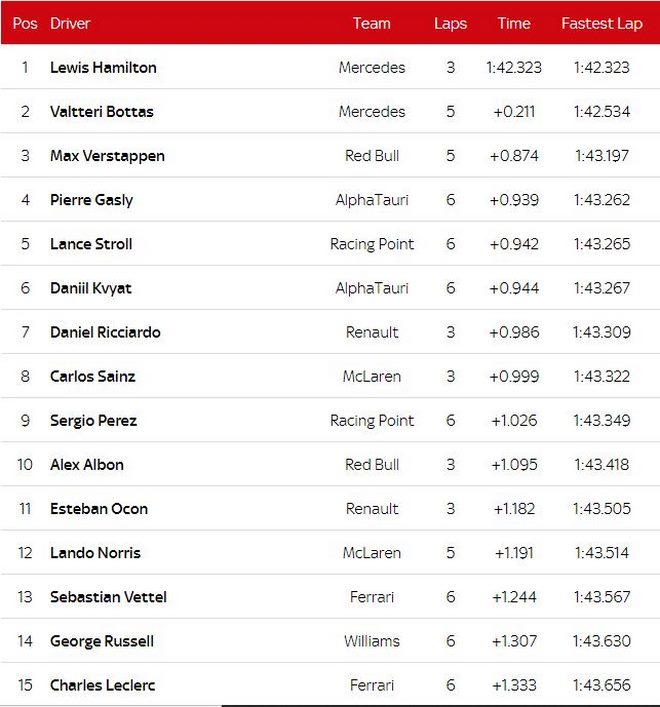Click Lance Stroll driver name
The image size is (660, 707).
[x=91, y=244]
